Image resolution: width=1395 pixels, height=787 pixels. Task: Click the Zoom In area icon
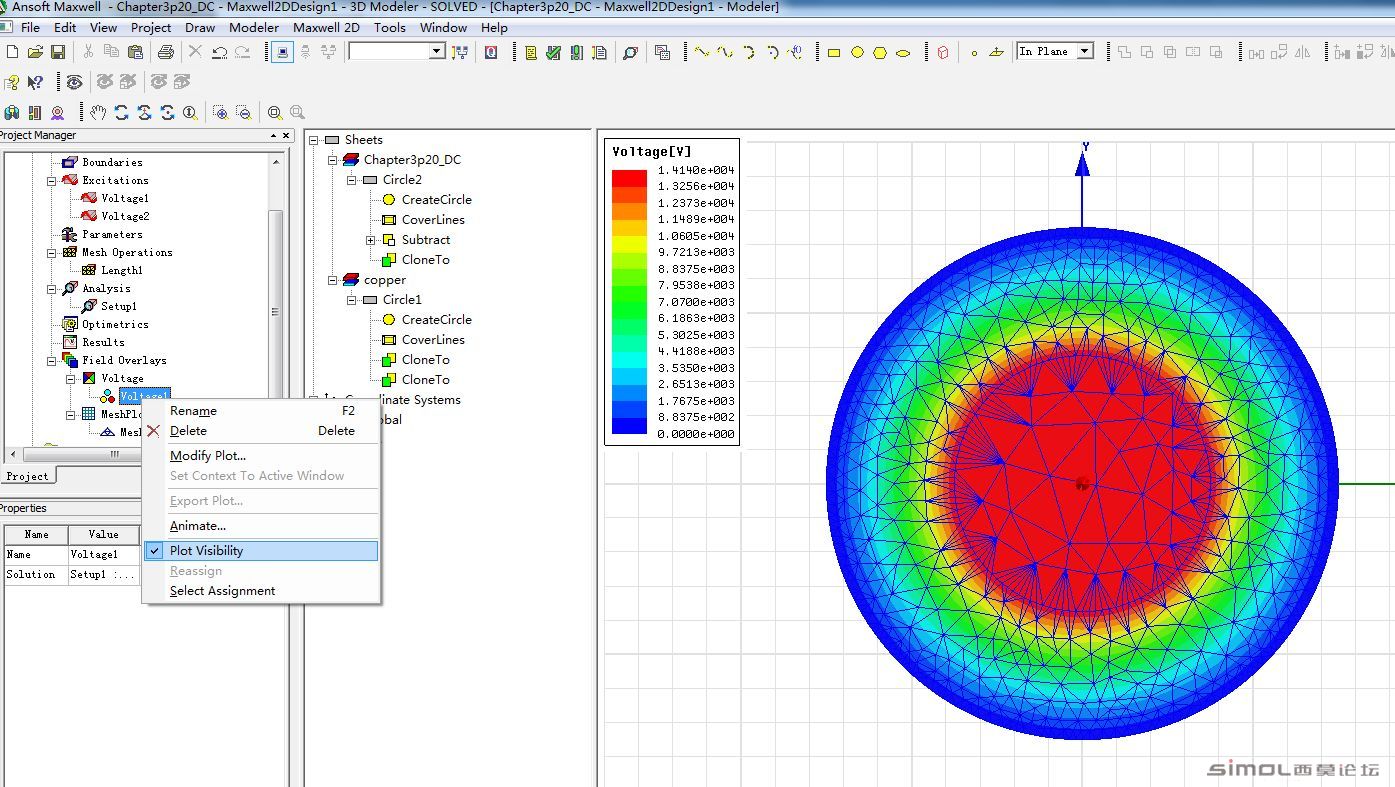(221, 112)
